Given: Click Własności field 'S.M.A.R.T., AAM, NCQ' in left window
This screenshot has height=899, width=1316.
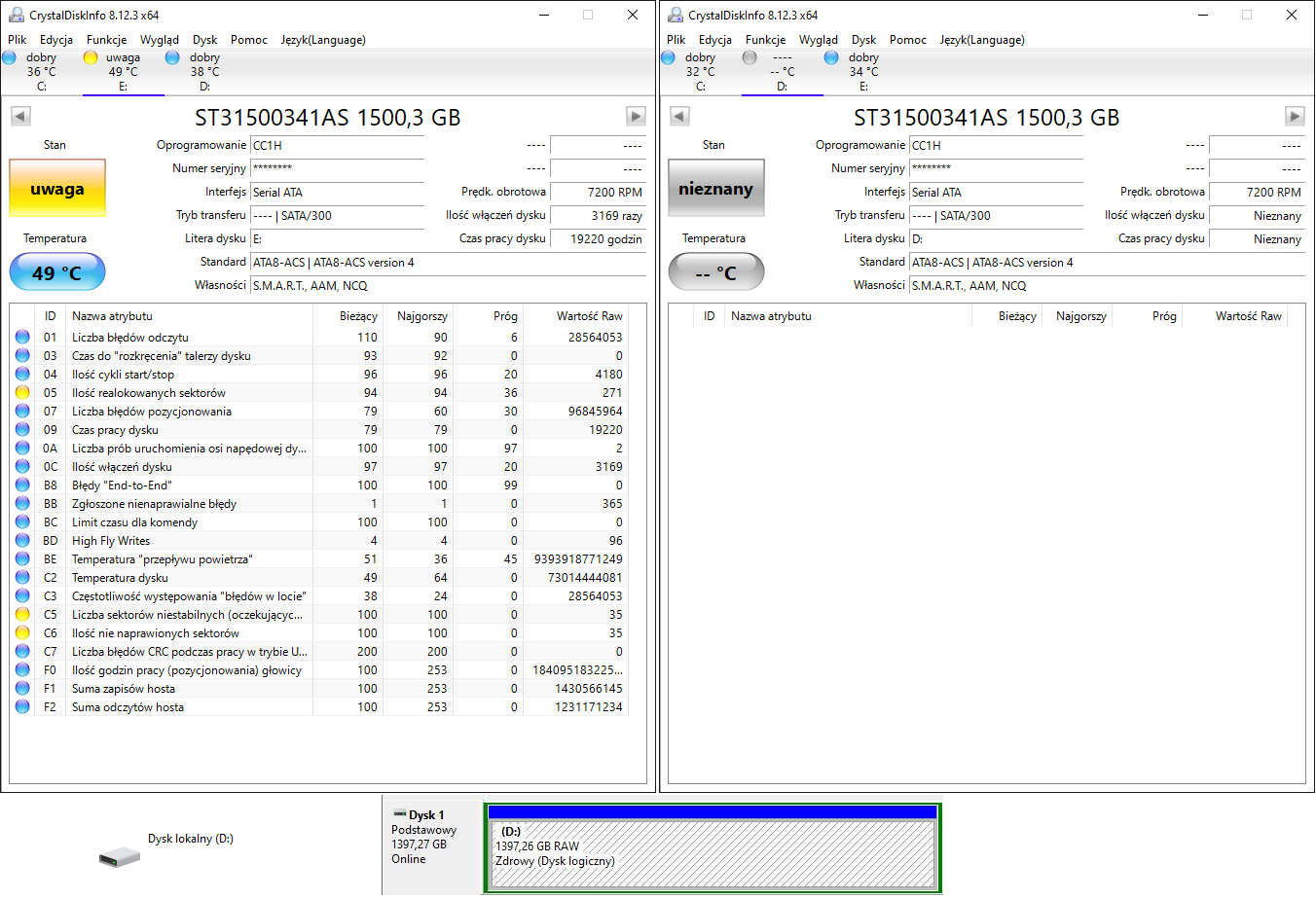Looking at the screenshot, I should tap(449, 286).
